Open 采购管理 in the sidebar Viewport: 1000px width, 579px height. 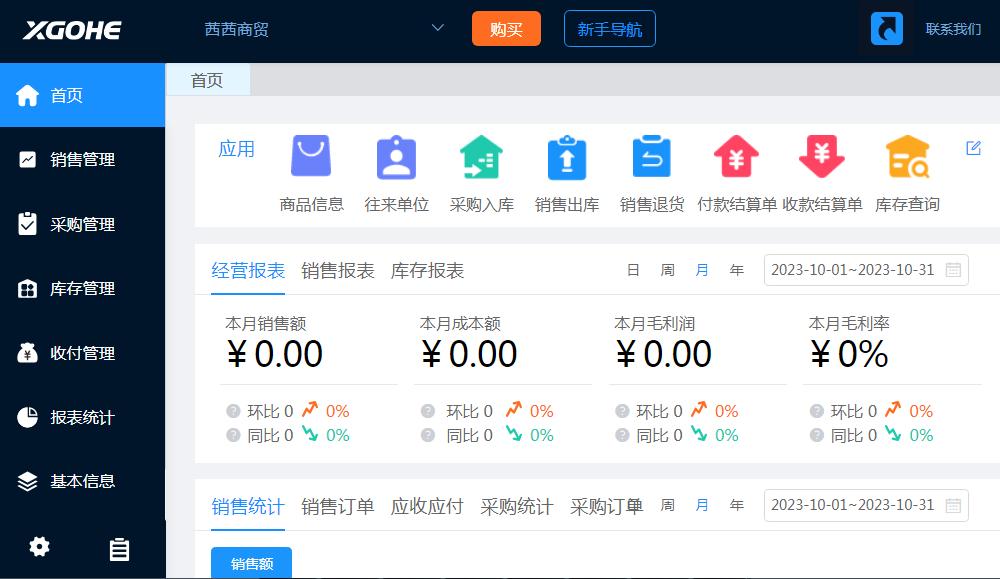tap(82, 224)
